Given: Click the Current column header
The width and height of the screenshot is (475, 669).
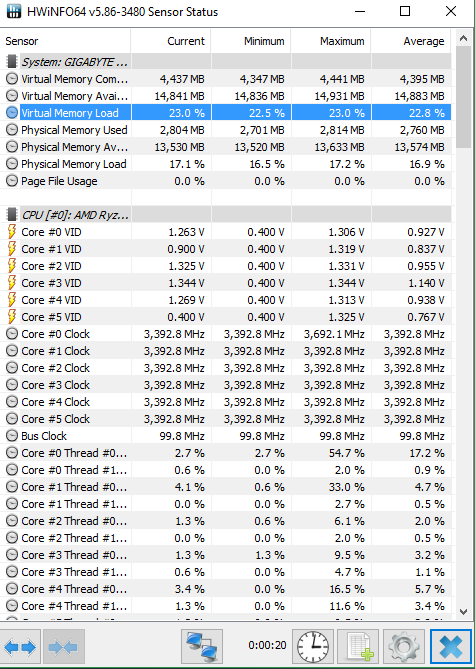Looking at the screenshot, I should (171, 41).
